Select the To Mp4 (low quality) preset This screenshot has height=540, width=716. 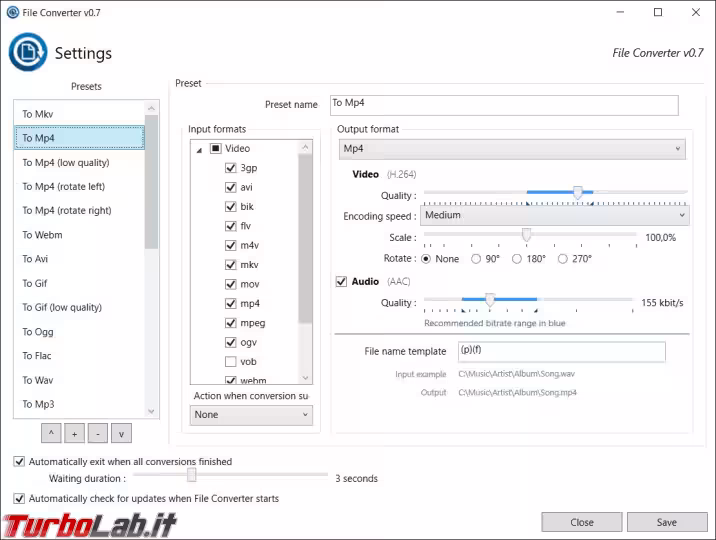[79, 163]
